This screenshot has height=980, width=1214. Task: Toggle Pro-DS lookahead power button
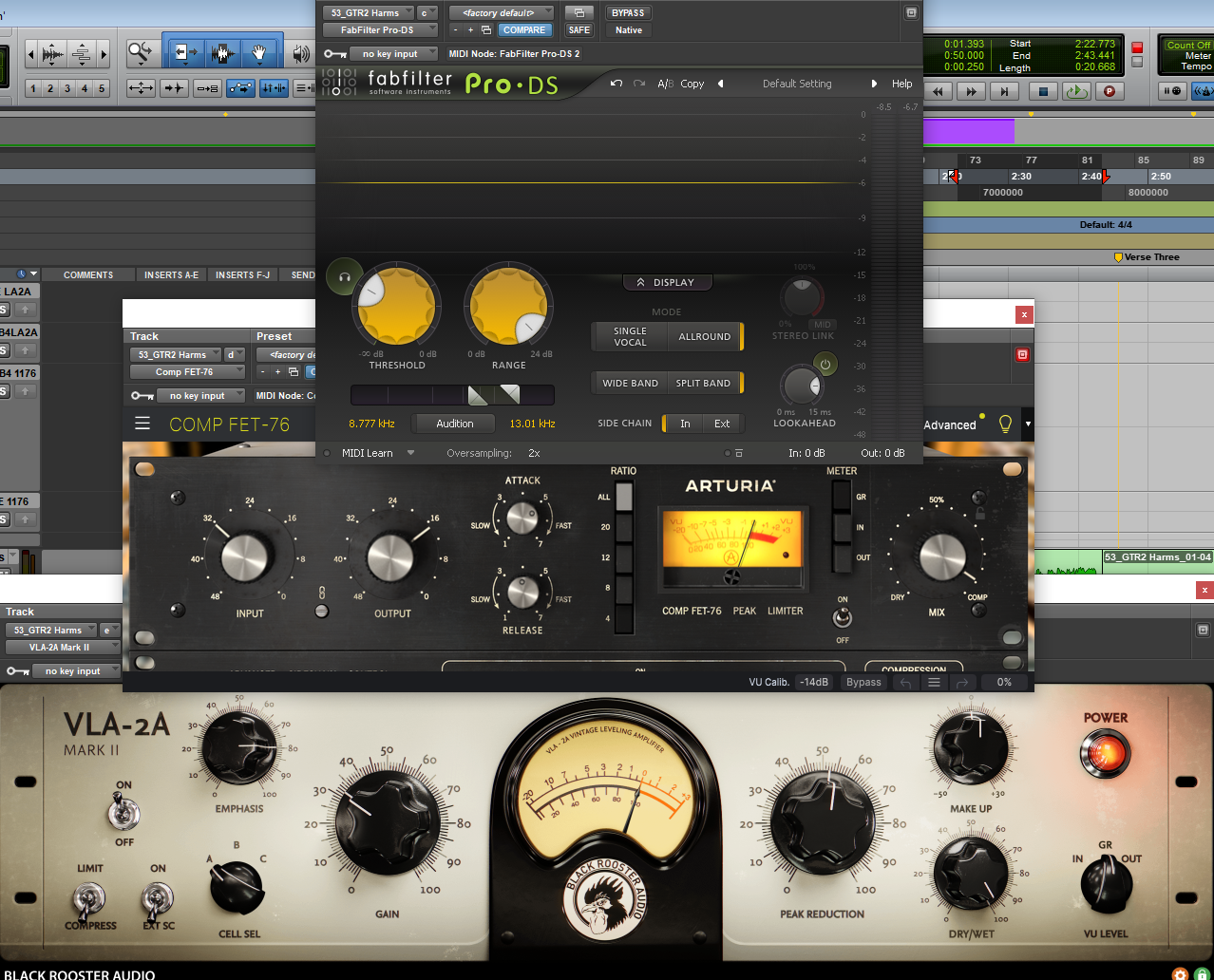coord(825,364)
